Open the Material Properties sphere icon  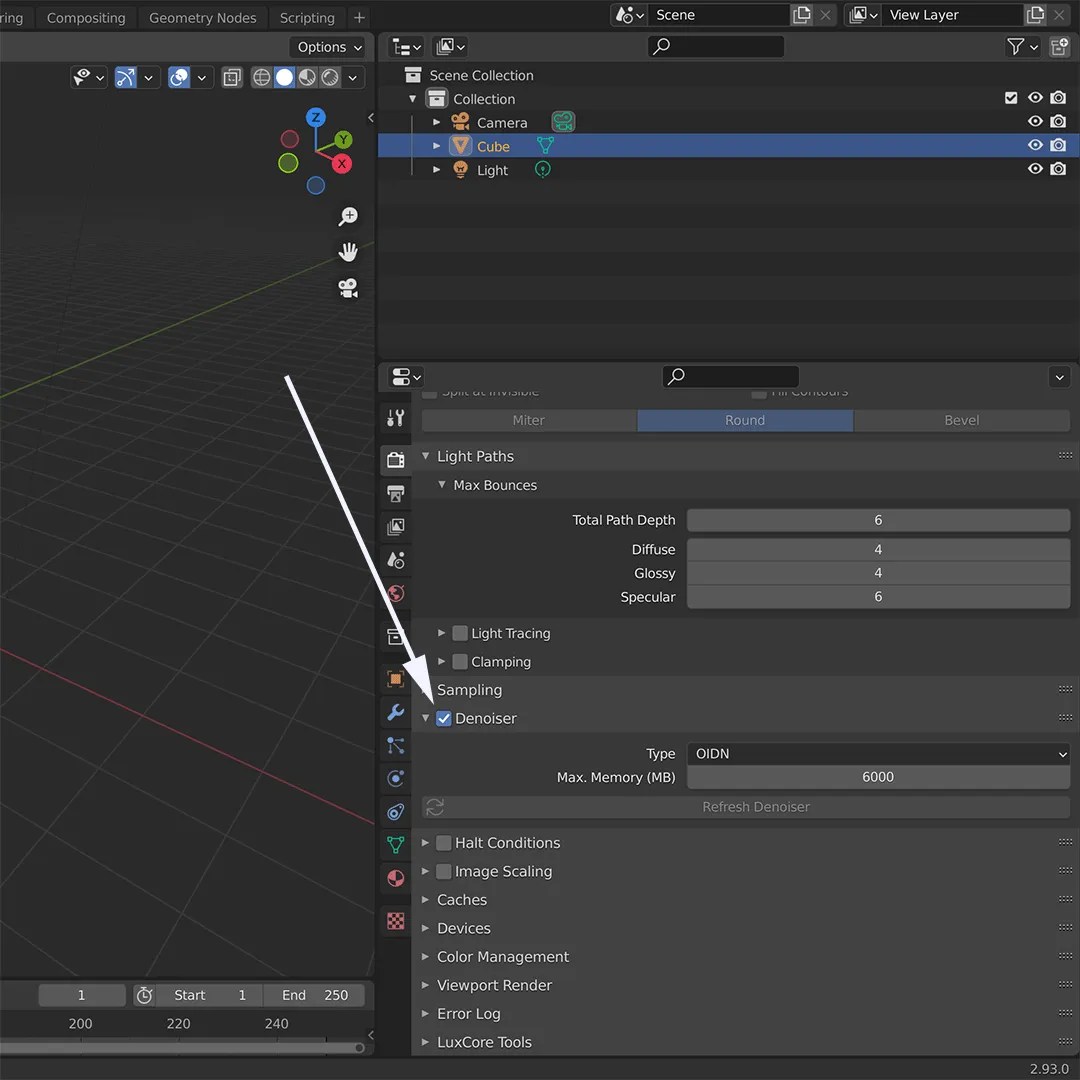coord(395,878)
